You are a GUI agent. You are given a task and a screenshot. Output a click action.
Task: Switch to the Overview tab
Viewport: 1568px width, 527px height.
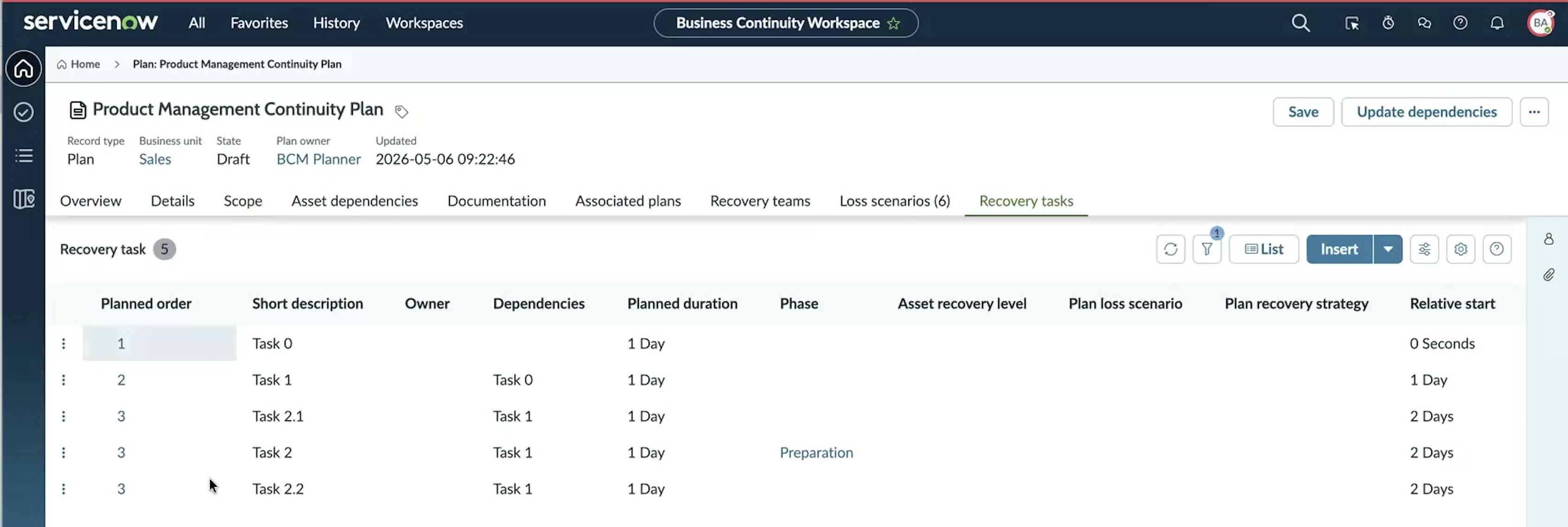click(91, 201)
